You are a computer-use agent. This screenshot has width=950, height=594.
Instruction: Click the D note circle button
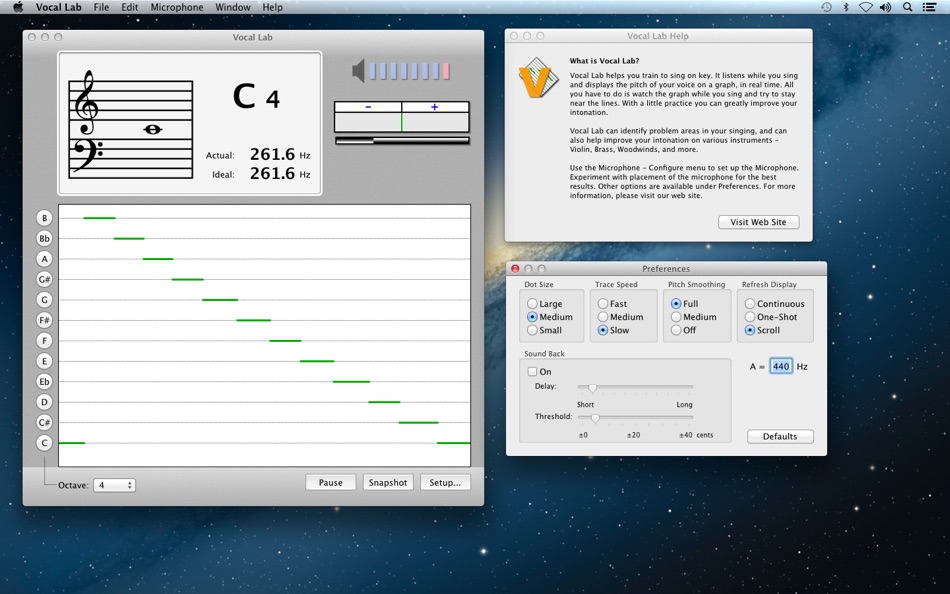point(44,402)
